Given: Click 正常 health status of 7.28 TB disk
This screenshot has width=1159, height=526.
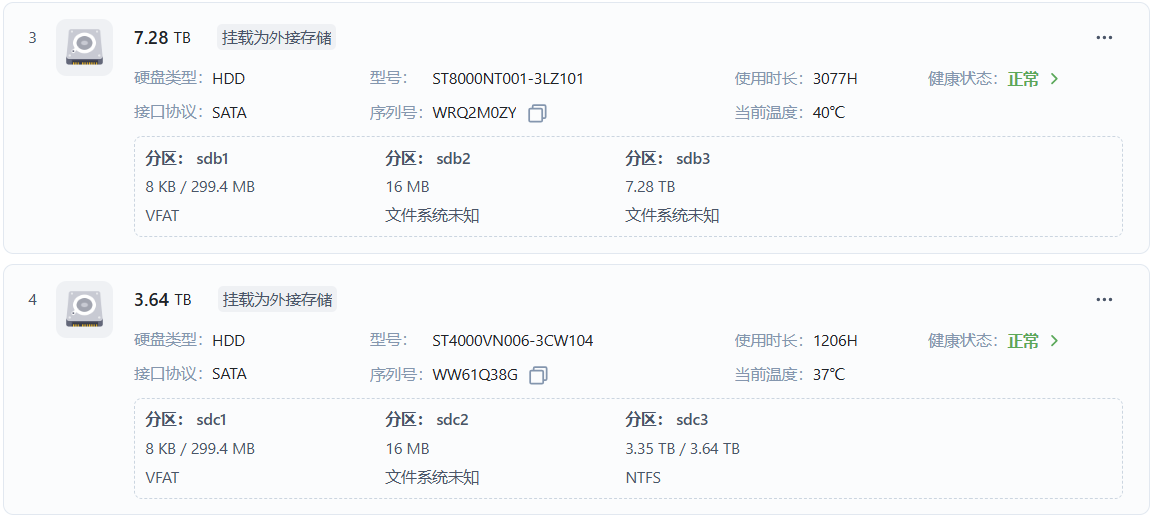Looking at the screenshot, I should pyautogui.click(x=1023, y=79).
